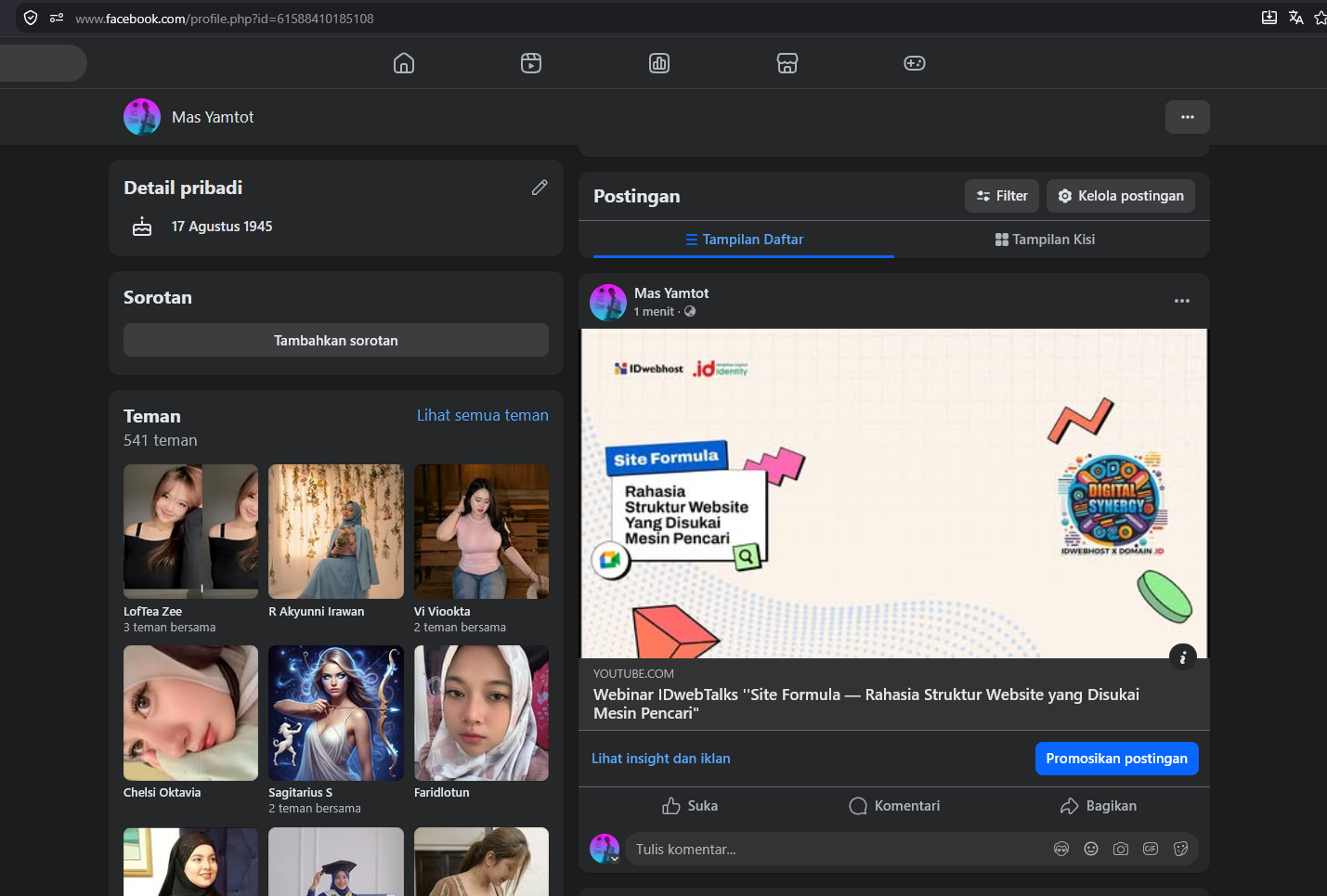Click the Vi Viookta name

point(442,612)
